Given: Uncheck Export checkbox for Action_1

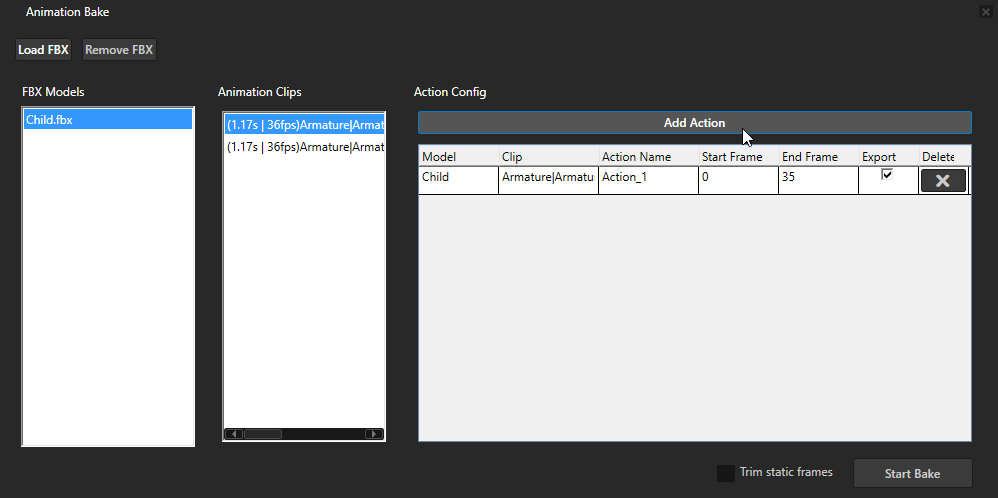Looking at the screenshot, I should click(887, 174).
